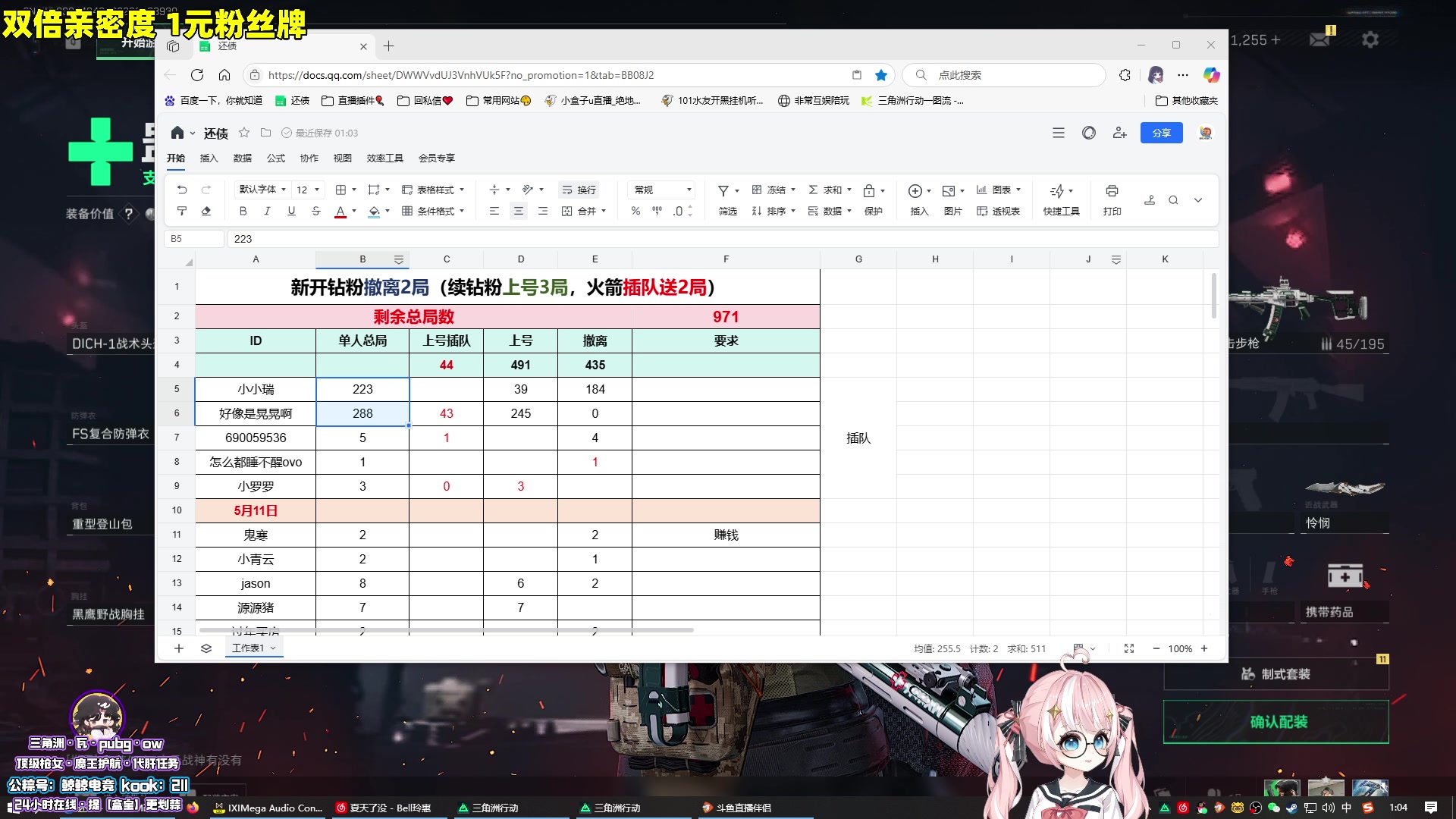Screen dimensions: 1456x819
Task: Collapse toolbar with chevron arrow
Action: coord(1198,200)
